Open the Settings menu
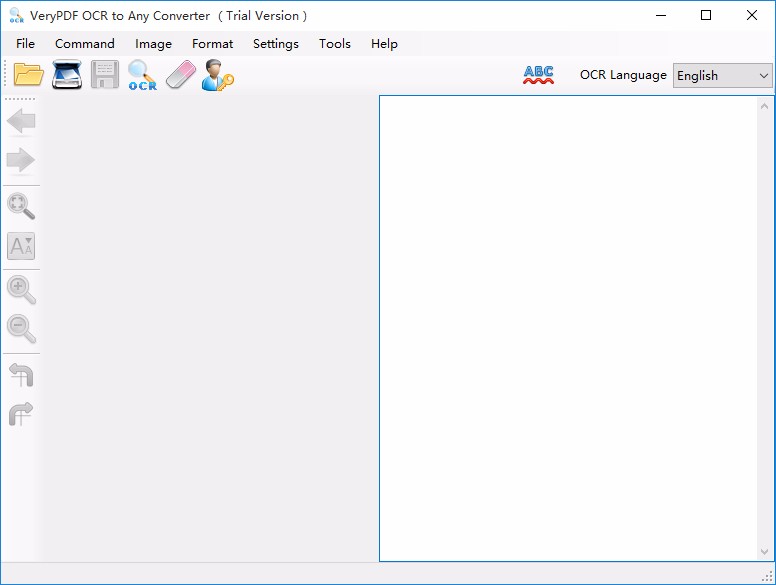This screenshot has height=585, width=776. (x=276, y=44)
